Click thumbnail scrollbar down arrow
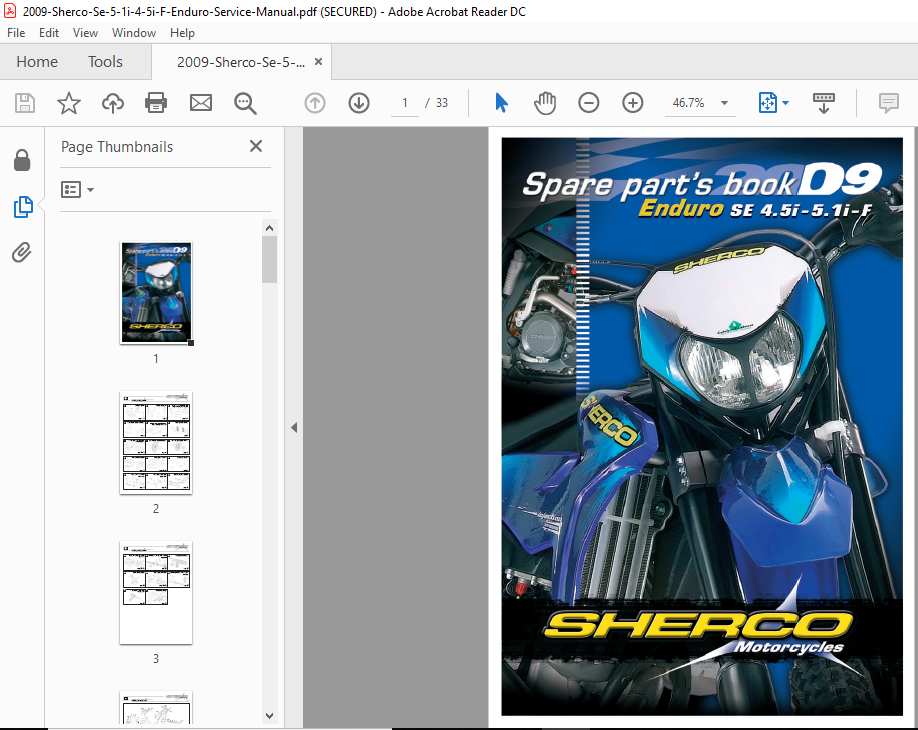Screen dimensions: 918x730 tap(269, 715)
